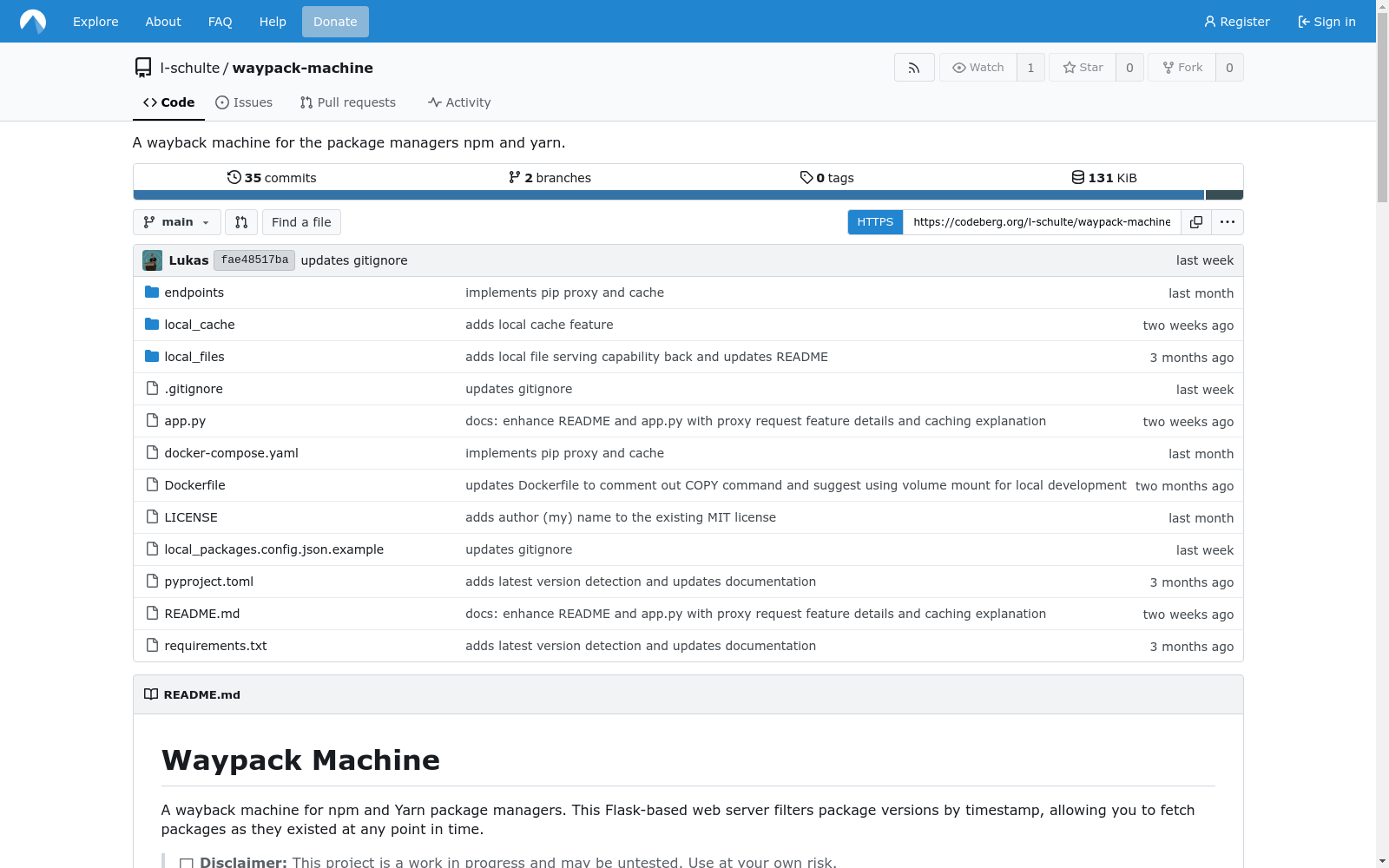Screen dimensions: 1389x868
Task: Click the Sign in link
Action: 1326,22
